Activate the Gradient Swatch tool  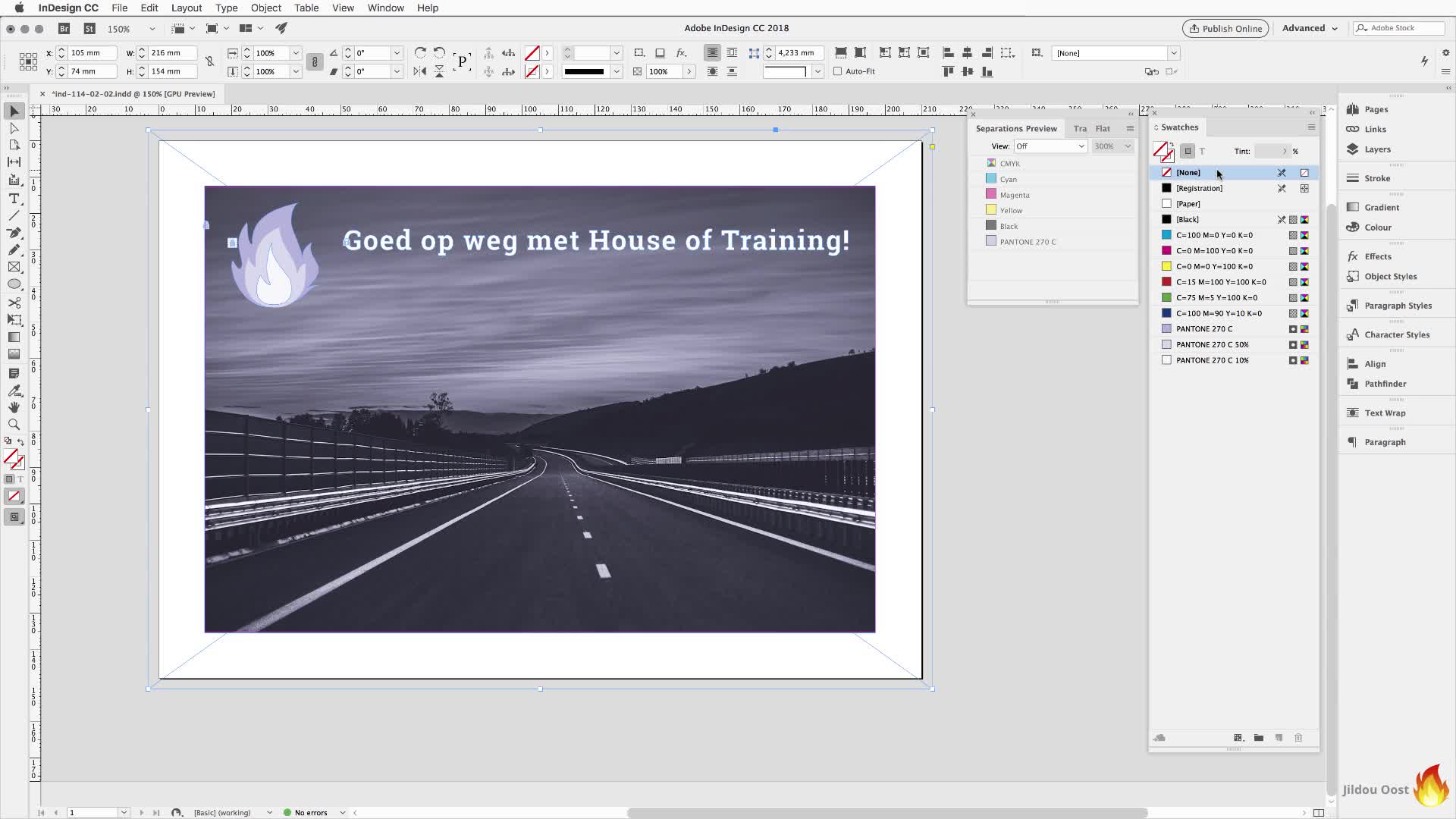click(14, 337)
